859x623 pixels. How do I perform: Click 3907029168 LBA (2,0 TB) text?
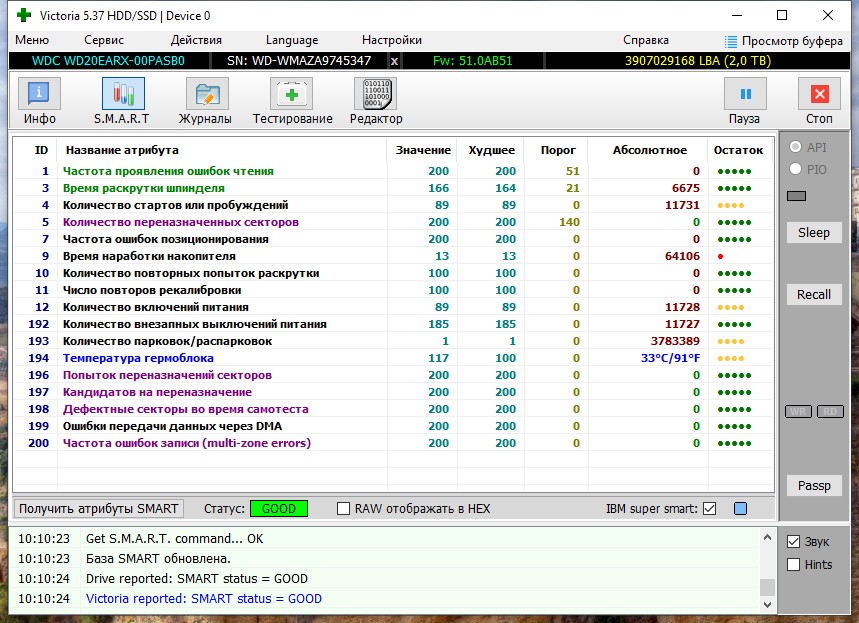697,61
